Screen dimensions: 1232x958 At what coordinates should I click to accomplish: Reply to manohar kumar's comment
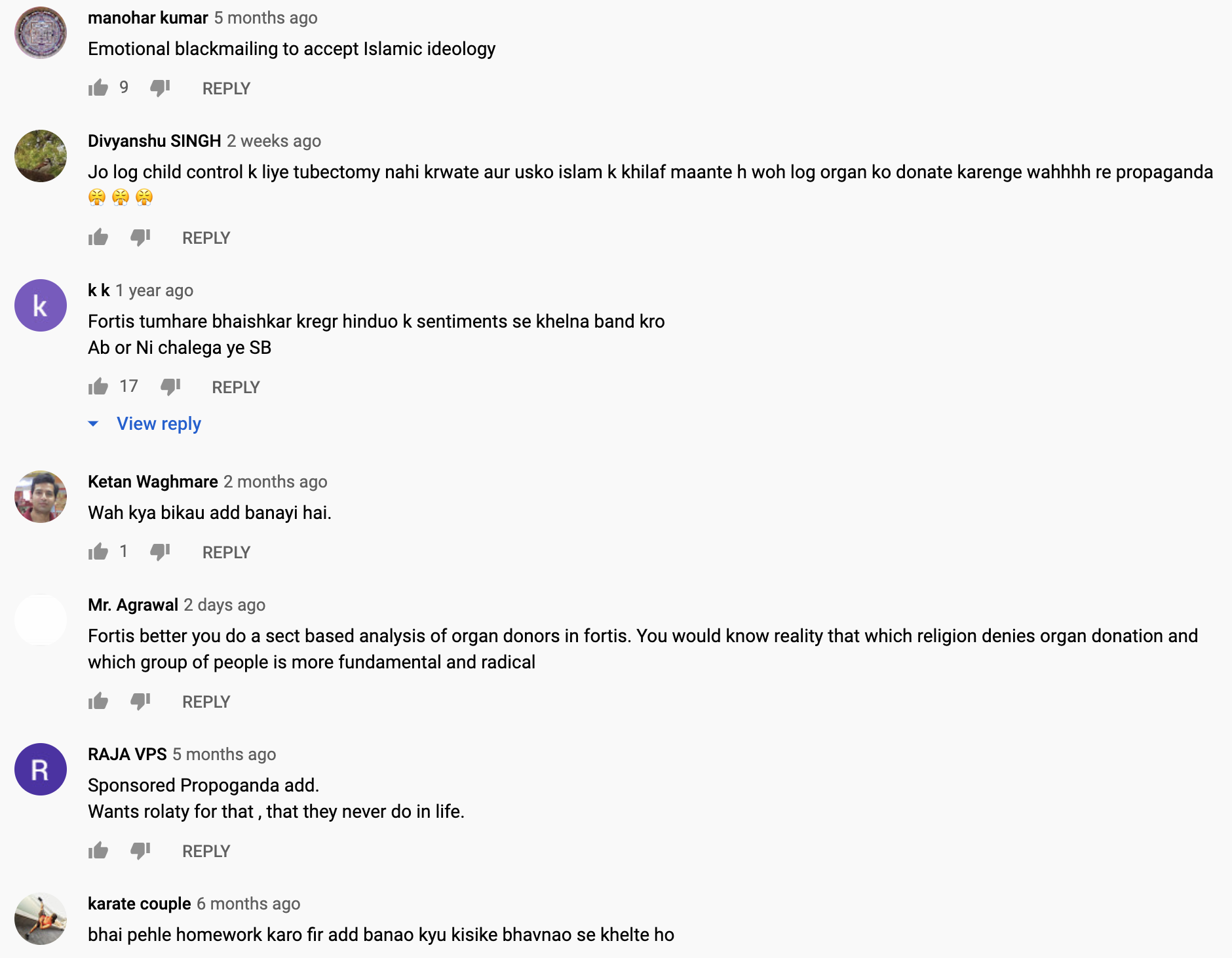226,88
